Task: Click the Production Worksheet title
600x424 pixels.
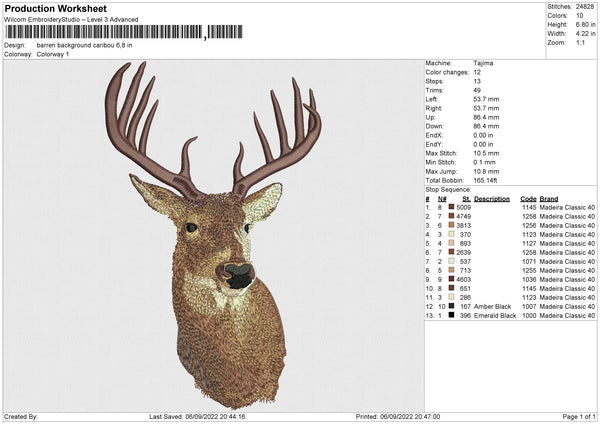Action: 56,9
